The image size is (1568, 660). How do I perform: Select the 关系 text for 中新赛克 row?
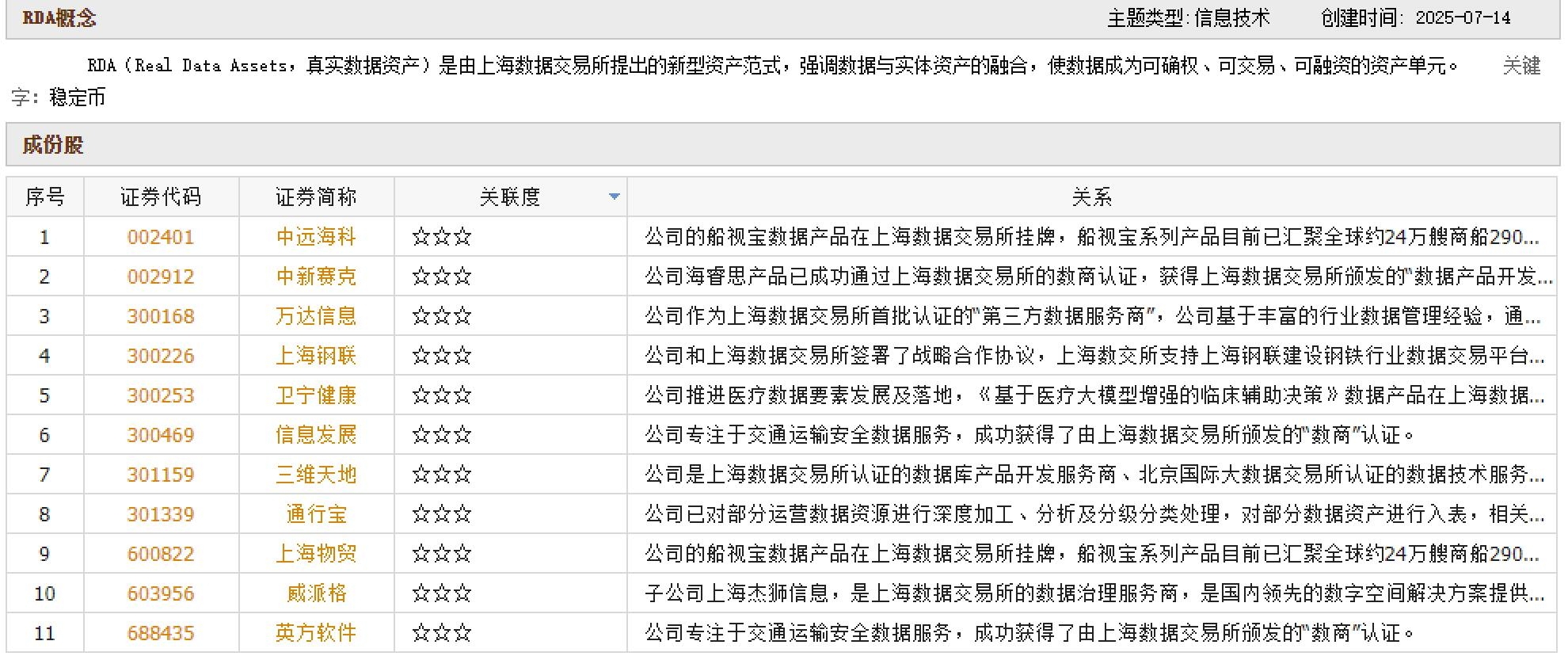tap(1098, 277)
